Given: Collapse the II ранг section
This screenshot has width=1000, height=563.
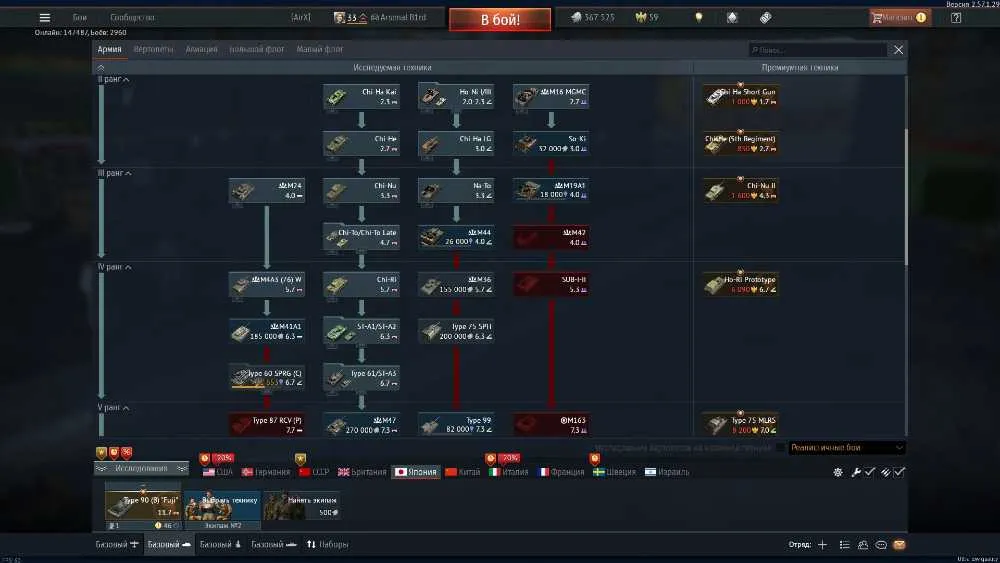Looking at the screenshot, I should click(113, 79).
